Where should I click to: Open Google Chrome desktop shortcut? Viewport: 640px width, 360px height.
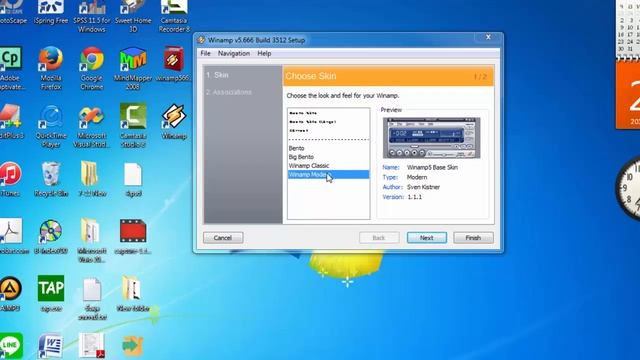point(92,68)
